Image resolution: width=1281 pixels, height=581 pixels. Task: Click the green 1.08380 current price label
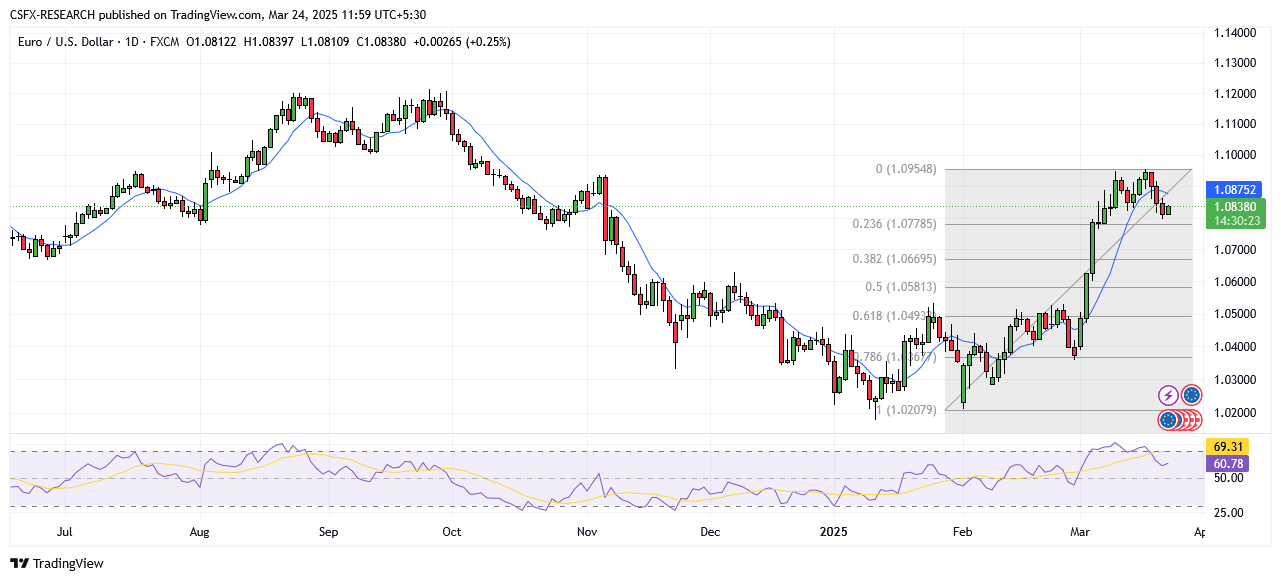(x=1235, y=207)
